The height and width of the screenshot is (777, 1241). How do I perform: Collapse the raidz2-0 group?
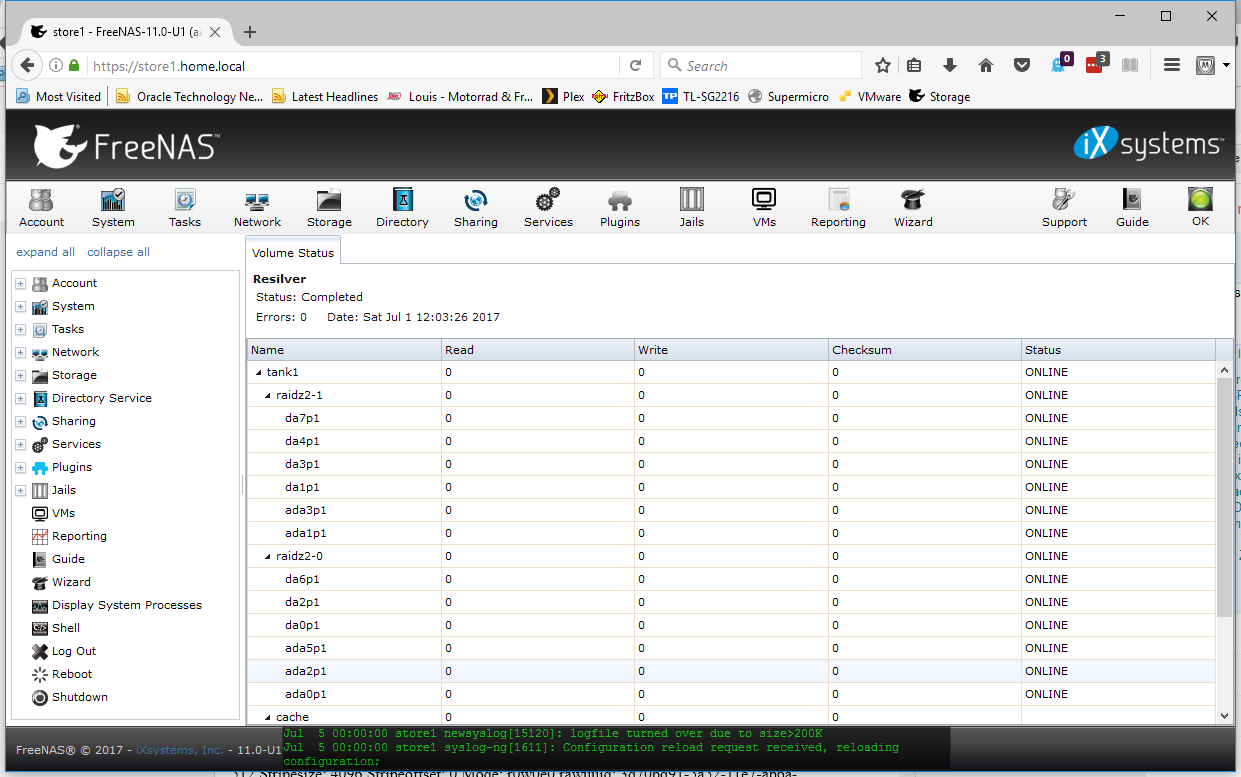click(267, 556)
